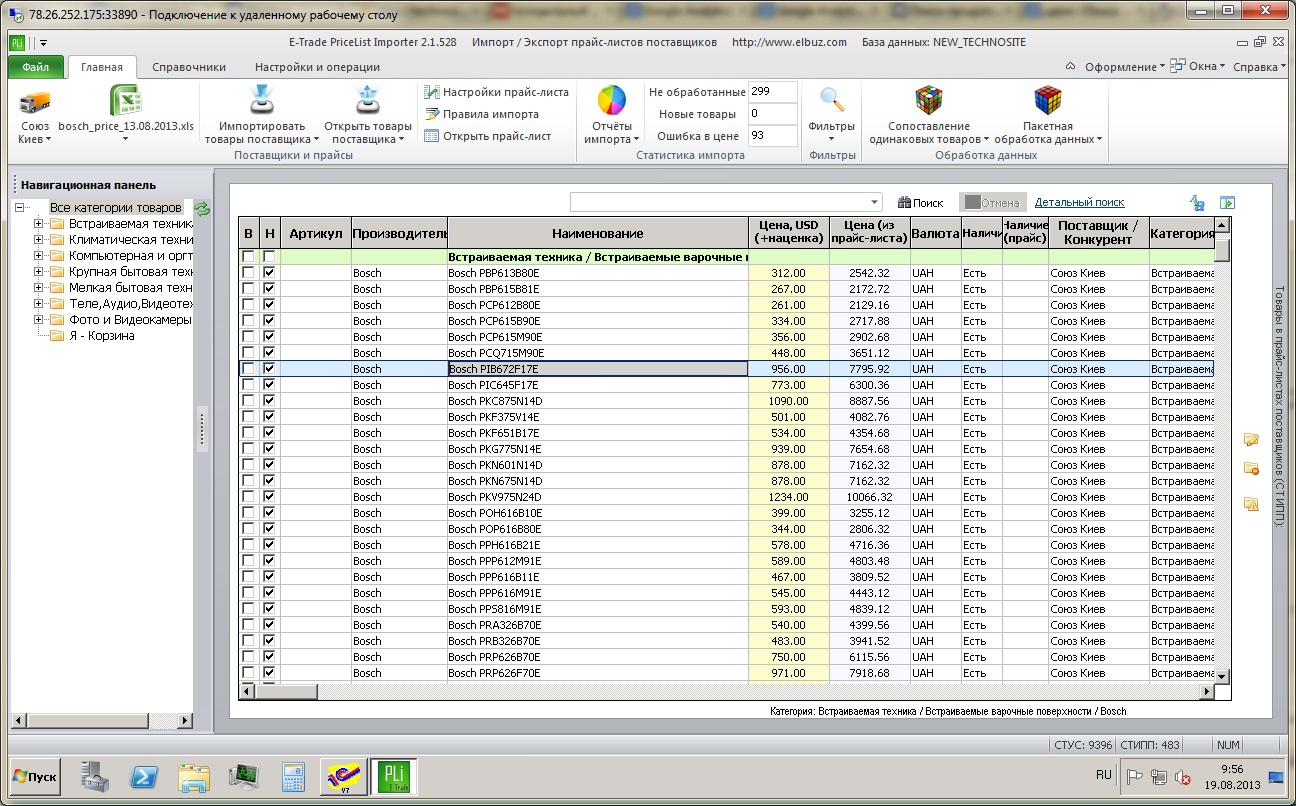Click the PLi application logo icon in title bar
1296x806 pixels.
tap(17, 42)
